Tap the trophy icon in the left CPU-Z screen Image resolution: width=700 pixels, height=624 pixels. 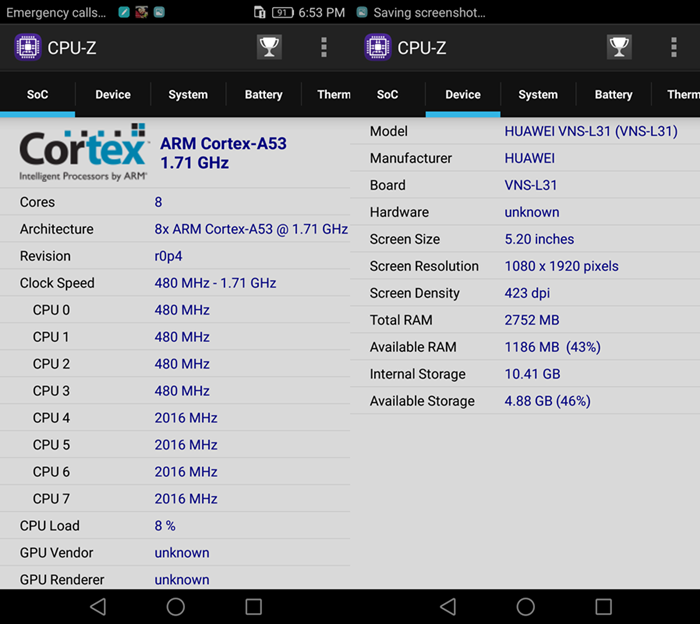click(269, 47)
